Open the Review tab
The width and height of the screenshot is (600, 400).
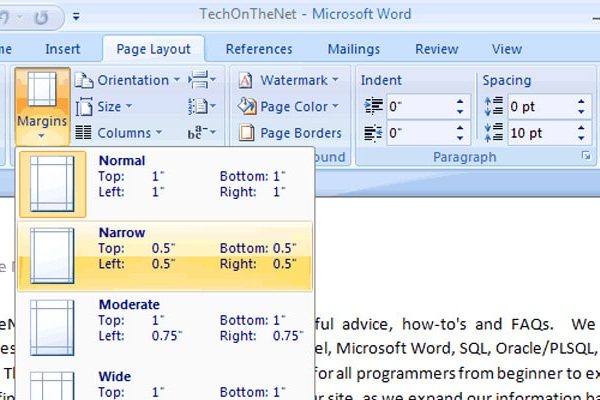(437, 49)
